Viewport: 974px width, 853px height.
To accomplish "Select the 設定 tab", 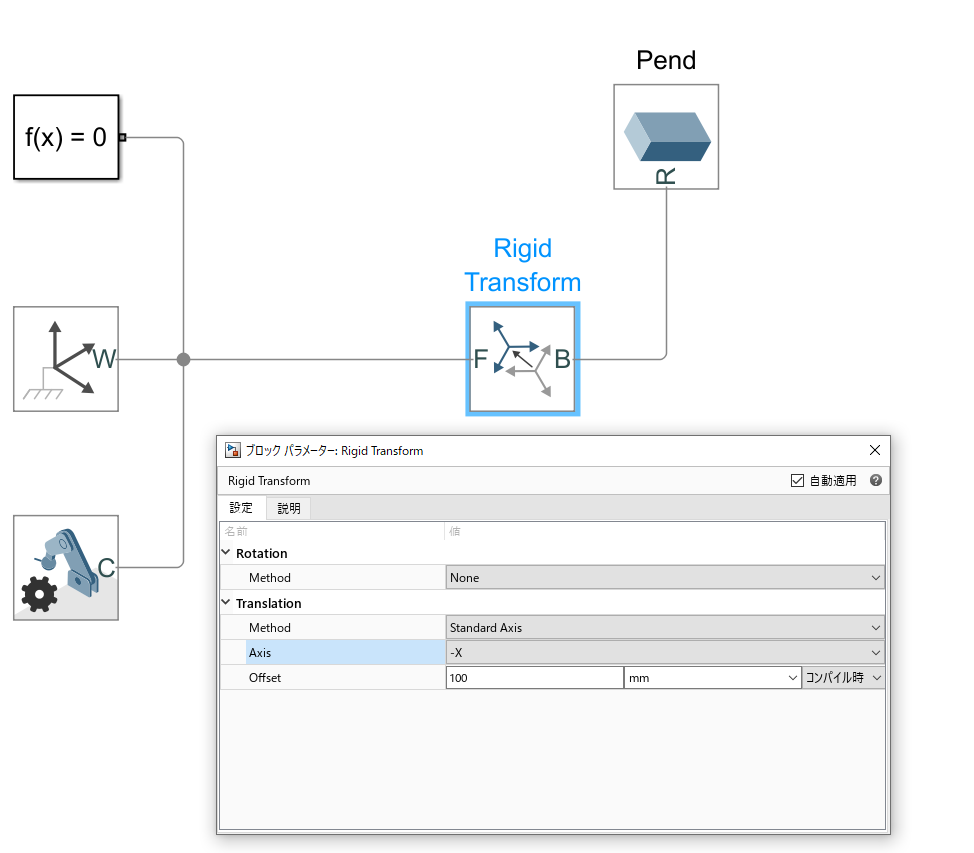I will 241,507.
